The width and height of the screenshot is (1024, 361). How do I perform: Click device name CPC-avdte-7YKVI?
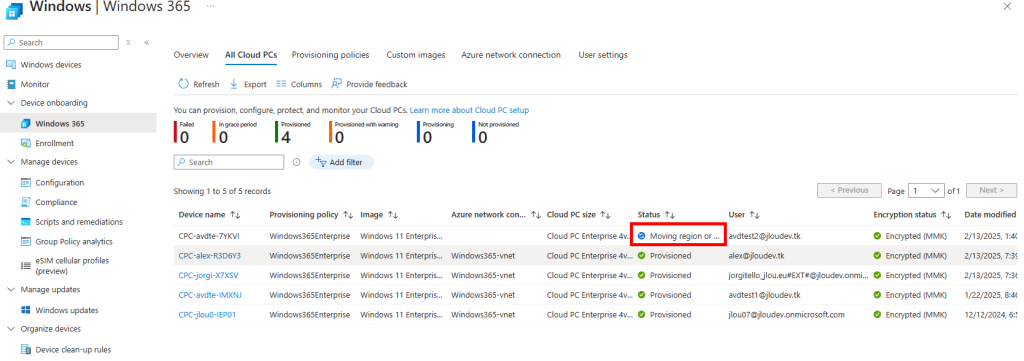pyautogui.click(x=210, y=236)
